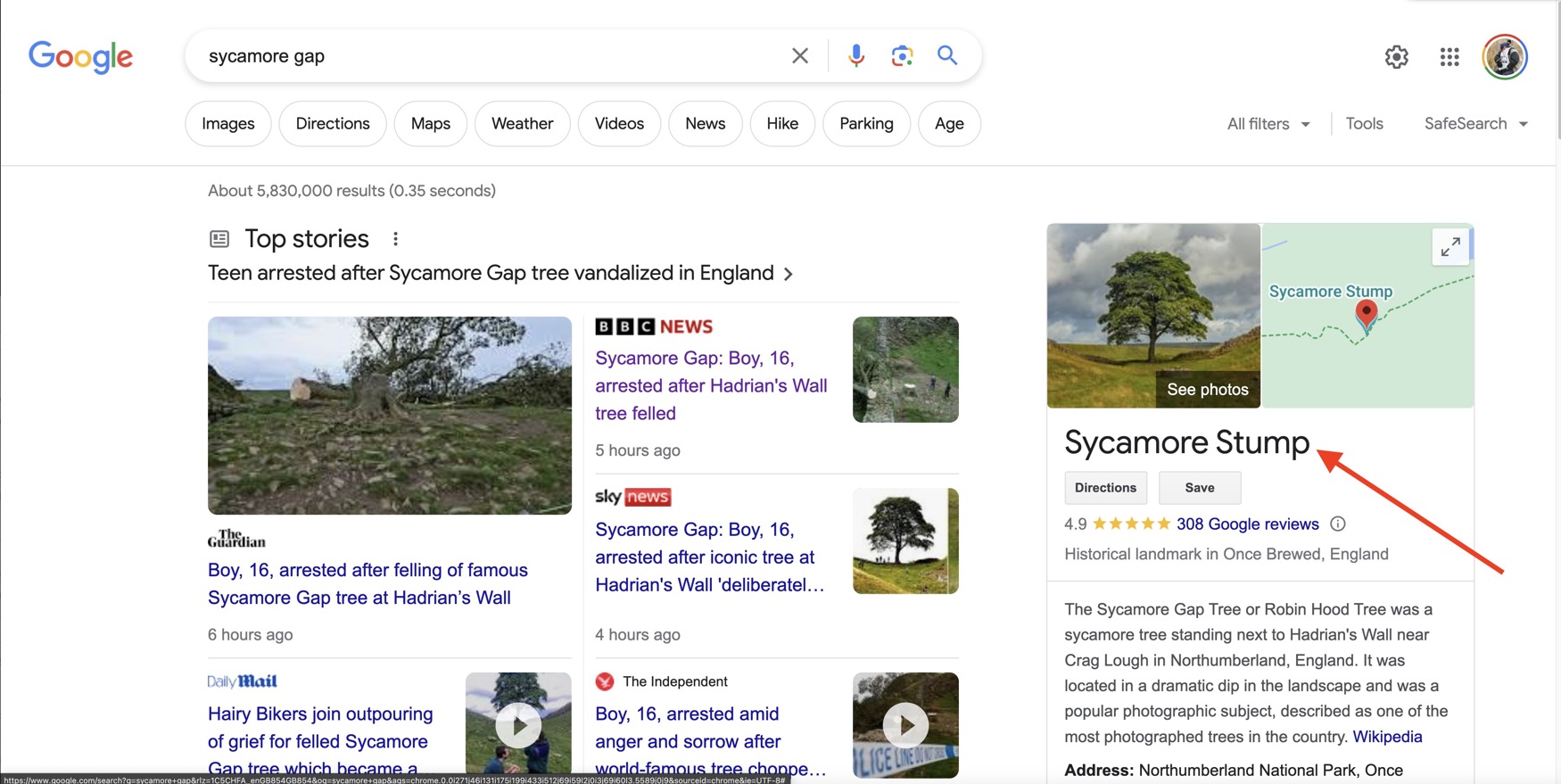Click Historical landmark in Once Brewed text
Screen dimensions: 1561x784
click(1226, 554)
